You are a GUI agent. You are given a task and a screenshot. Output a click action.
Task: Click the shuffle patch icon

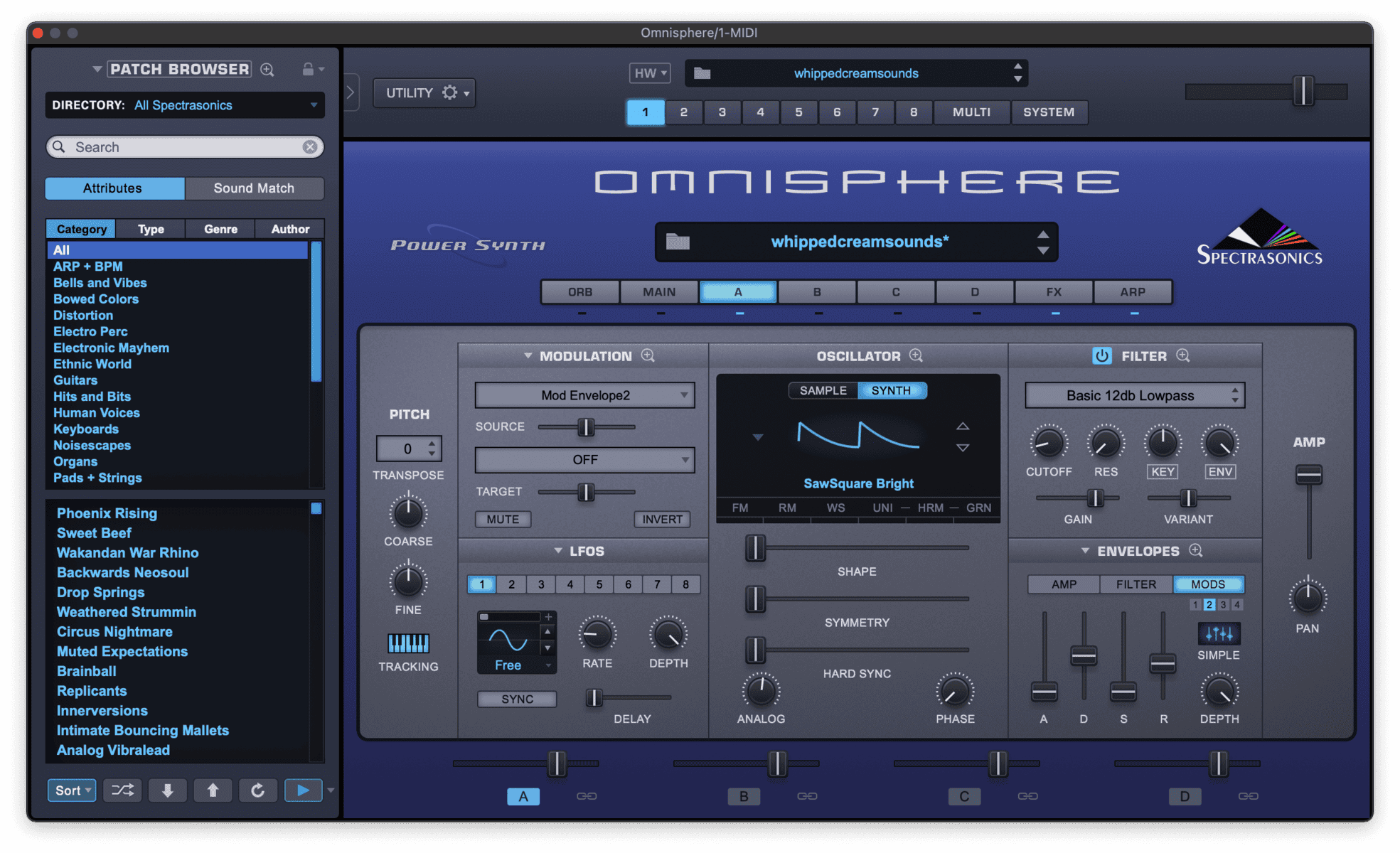click(x=122, y=790)
